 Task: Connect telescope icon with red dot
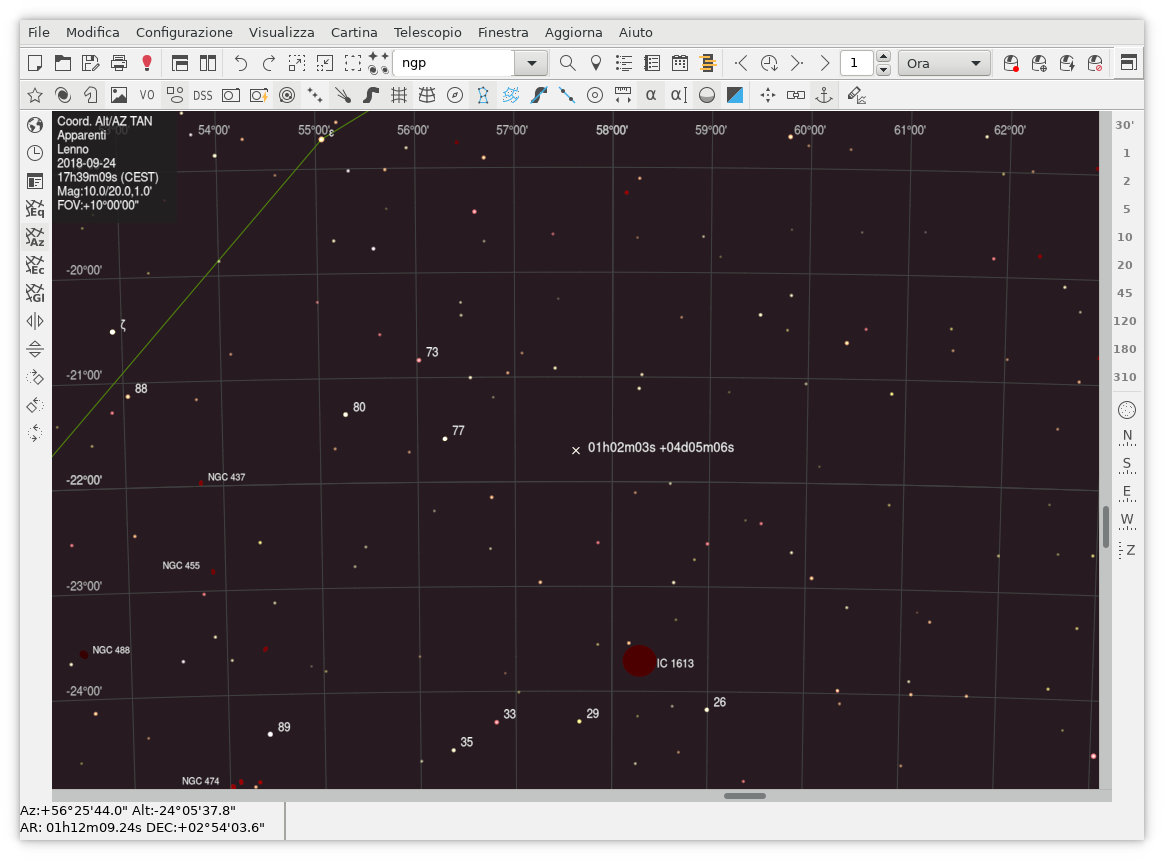1011,63
